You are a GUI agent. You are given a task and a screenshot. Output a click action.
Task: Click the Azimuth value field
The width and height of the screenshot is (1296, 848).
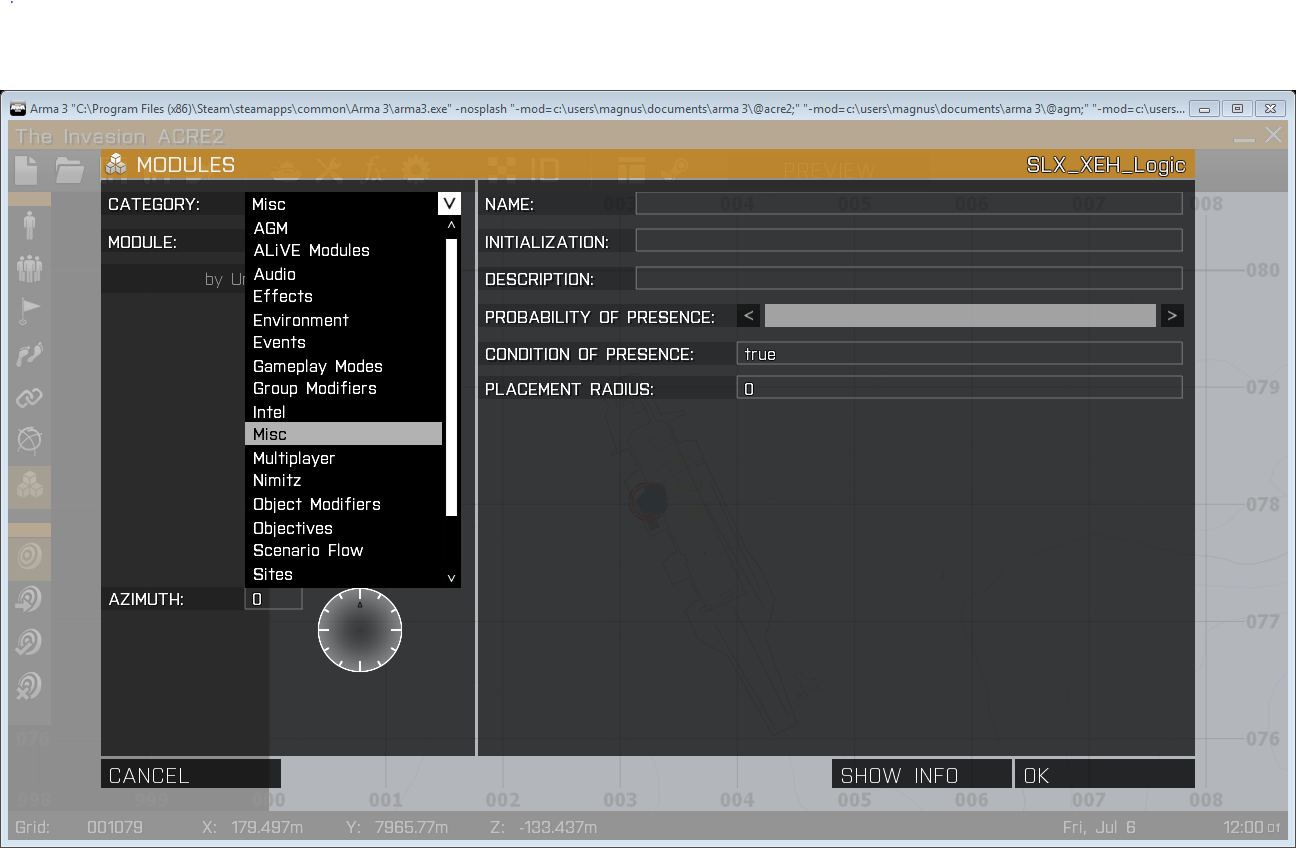[x=273, y=599]
